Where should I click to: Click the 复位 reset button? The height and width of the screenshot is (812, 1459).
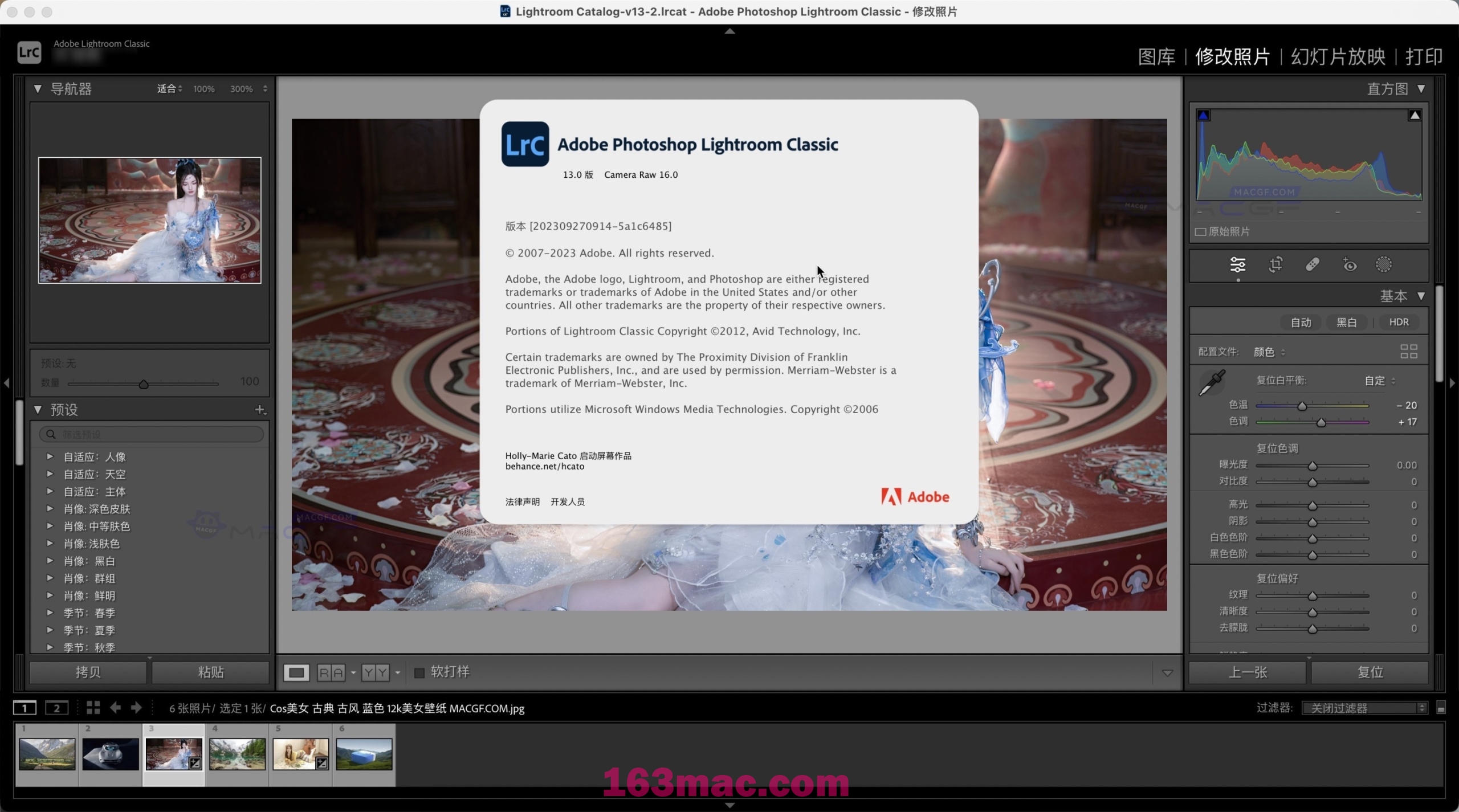click(x=1370, y=672)
